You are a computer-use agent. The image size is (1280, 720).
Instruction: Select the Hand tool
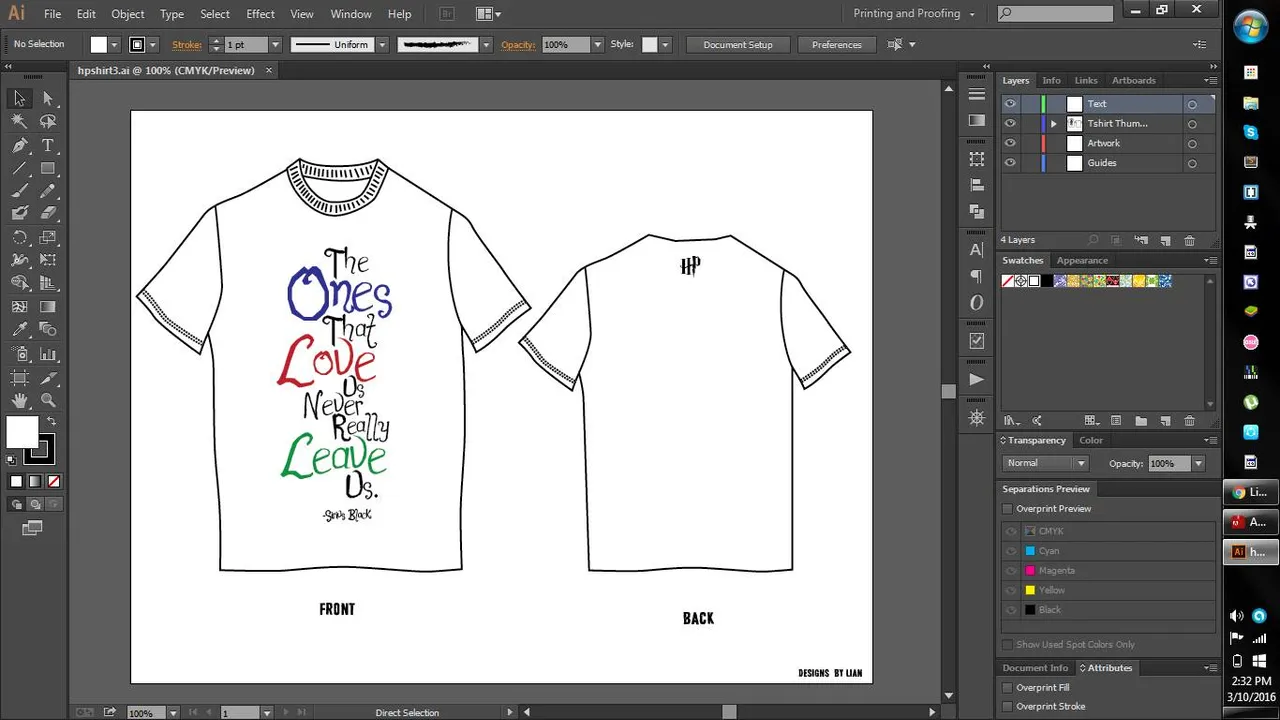(x=19, y=401)
